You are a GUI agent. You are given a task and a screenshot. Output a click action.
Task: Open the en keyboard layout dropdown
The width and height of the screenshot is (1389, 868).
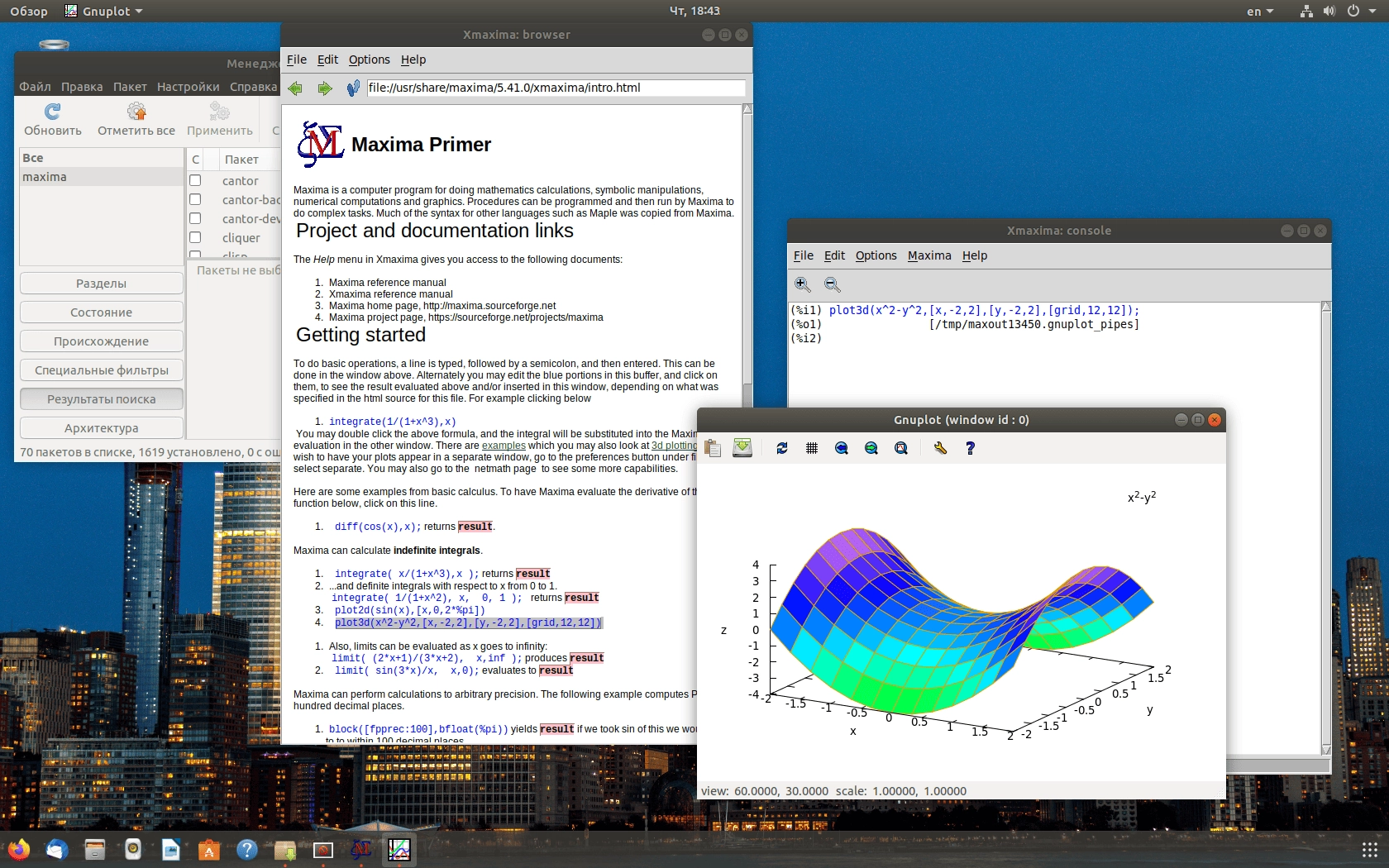[x=1260, y=11]
